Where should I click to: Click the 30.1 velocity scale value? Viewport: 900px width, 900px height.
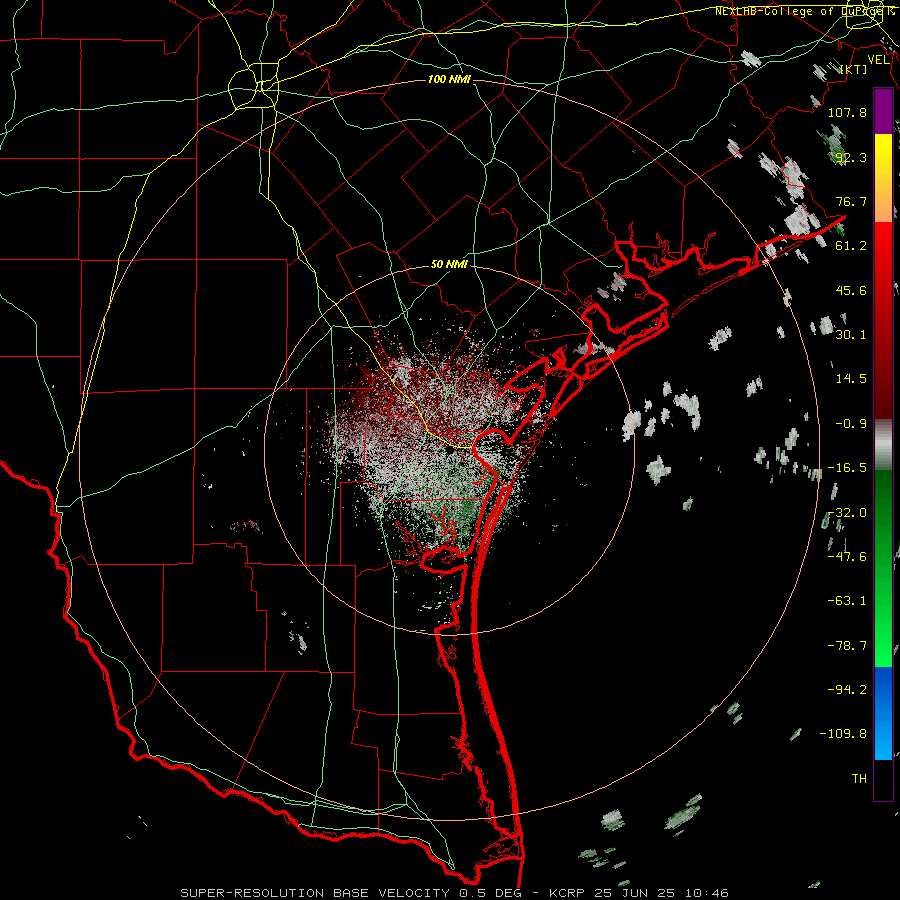tap(851, 335)
